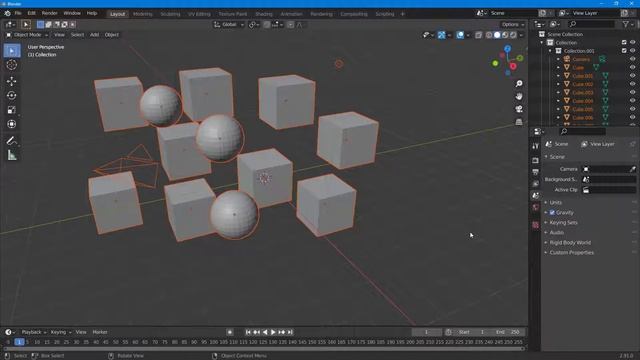Open Output properties tab

click(x=536, y=172)
